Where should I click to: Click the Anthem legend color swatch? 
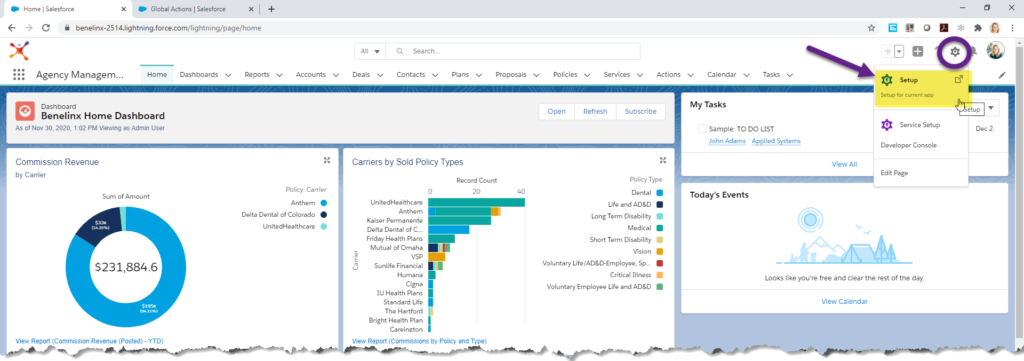point(323,203)
